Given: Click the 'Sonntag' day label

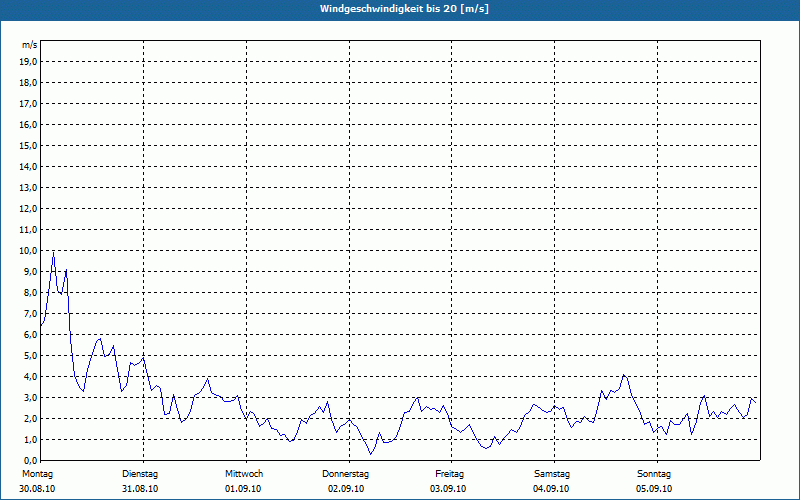Looking at the screenshot, I should 654,474.
